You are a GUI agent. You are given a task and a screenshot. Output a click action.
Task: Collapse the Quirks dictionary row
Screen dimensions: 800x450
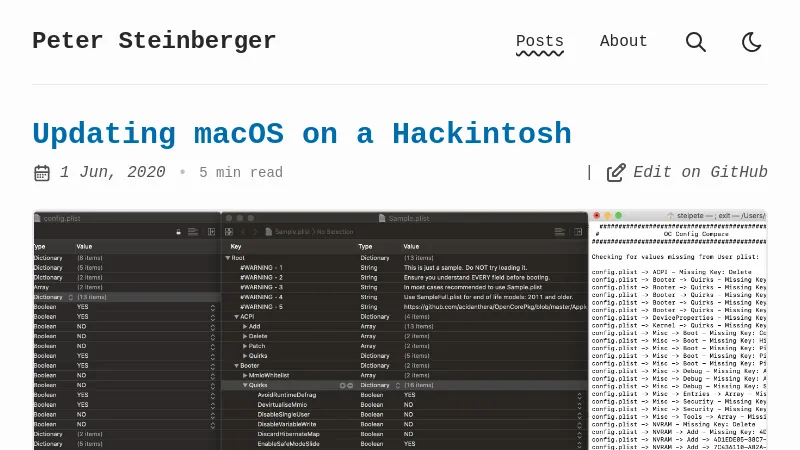[x=243, y=385]
